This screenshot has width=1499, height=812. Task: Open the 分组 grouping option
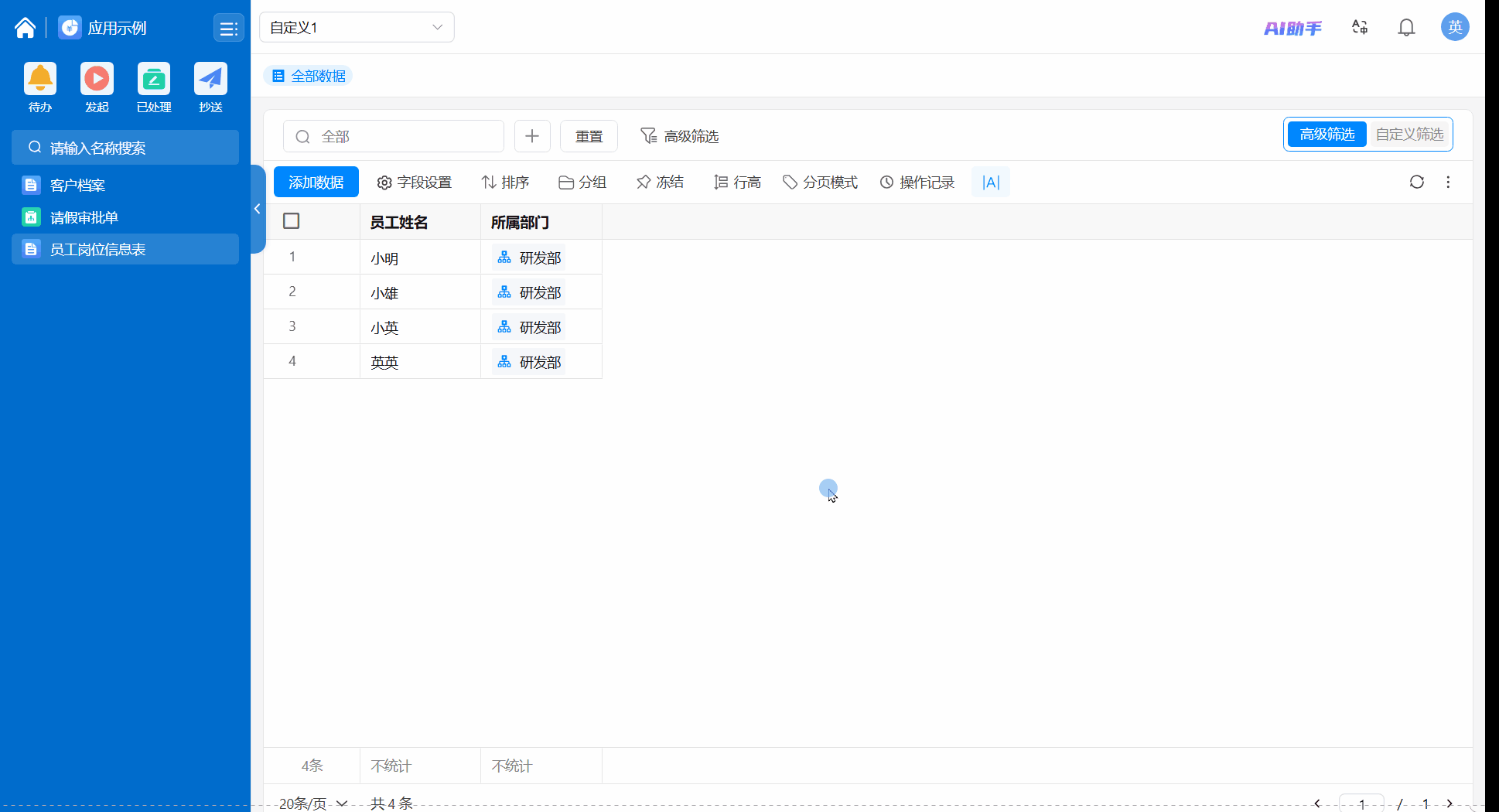pos(582,183)
